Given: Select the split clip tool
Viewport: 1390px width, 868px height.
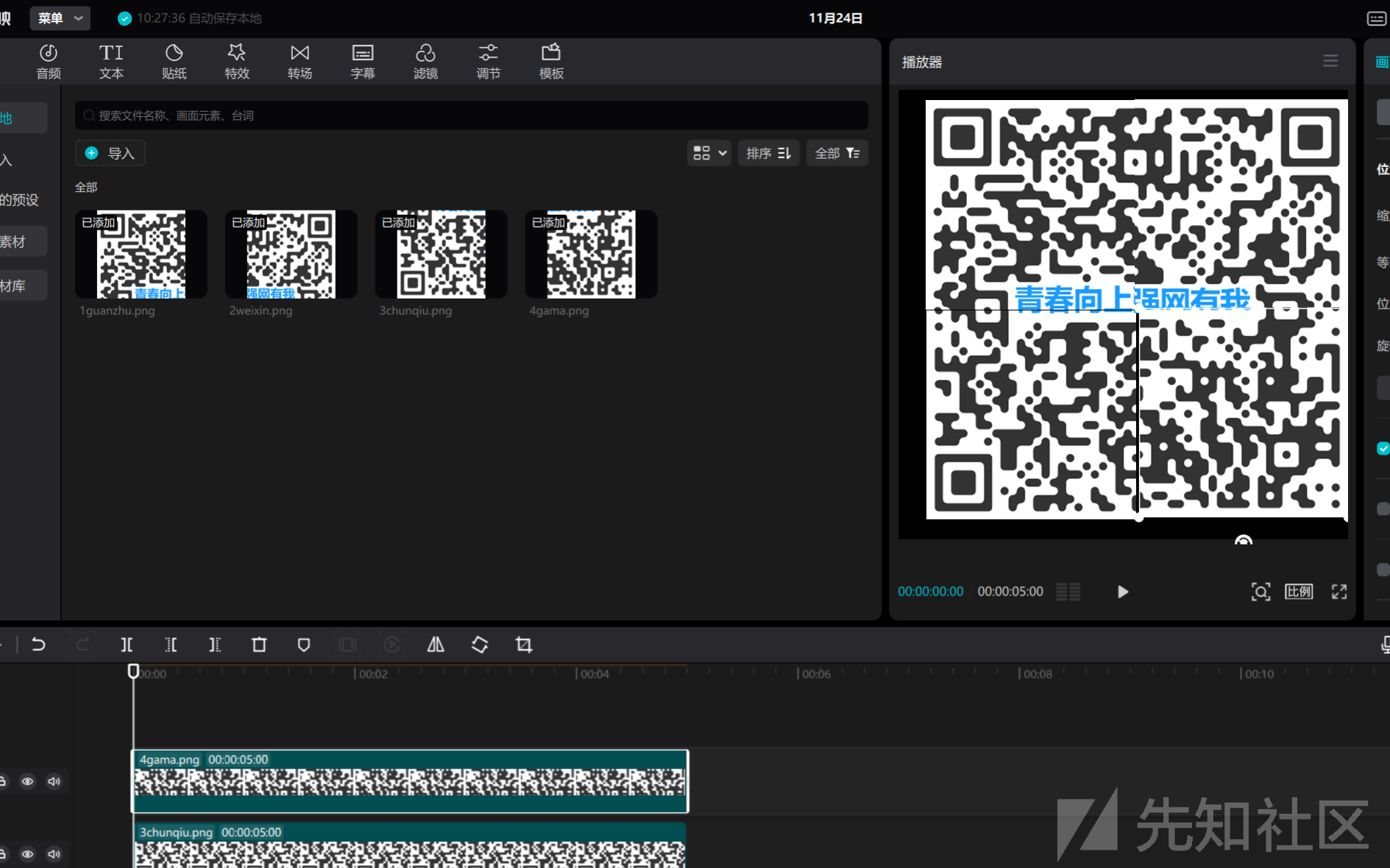Looking at the screenshot, I should pyautogui.click(x=127, y=645).
